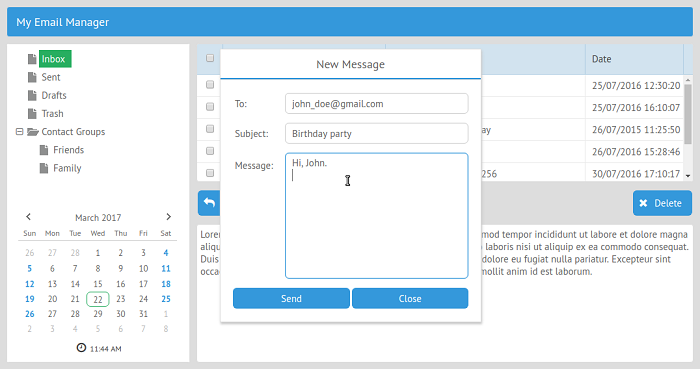
Task: Focus the Subject field
Action: [377, 133]
